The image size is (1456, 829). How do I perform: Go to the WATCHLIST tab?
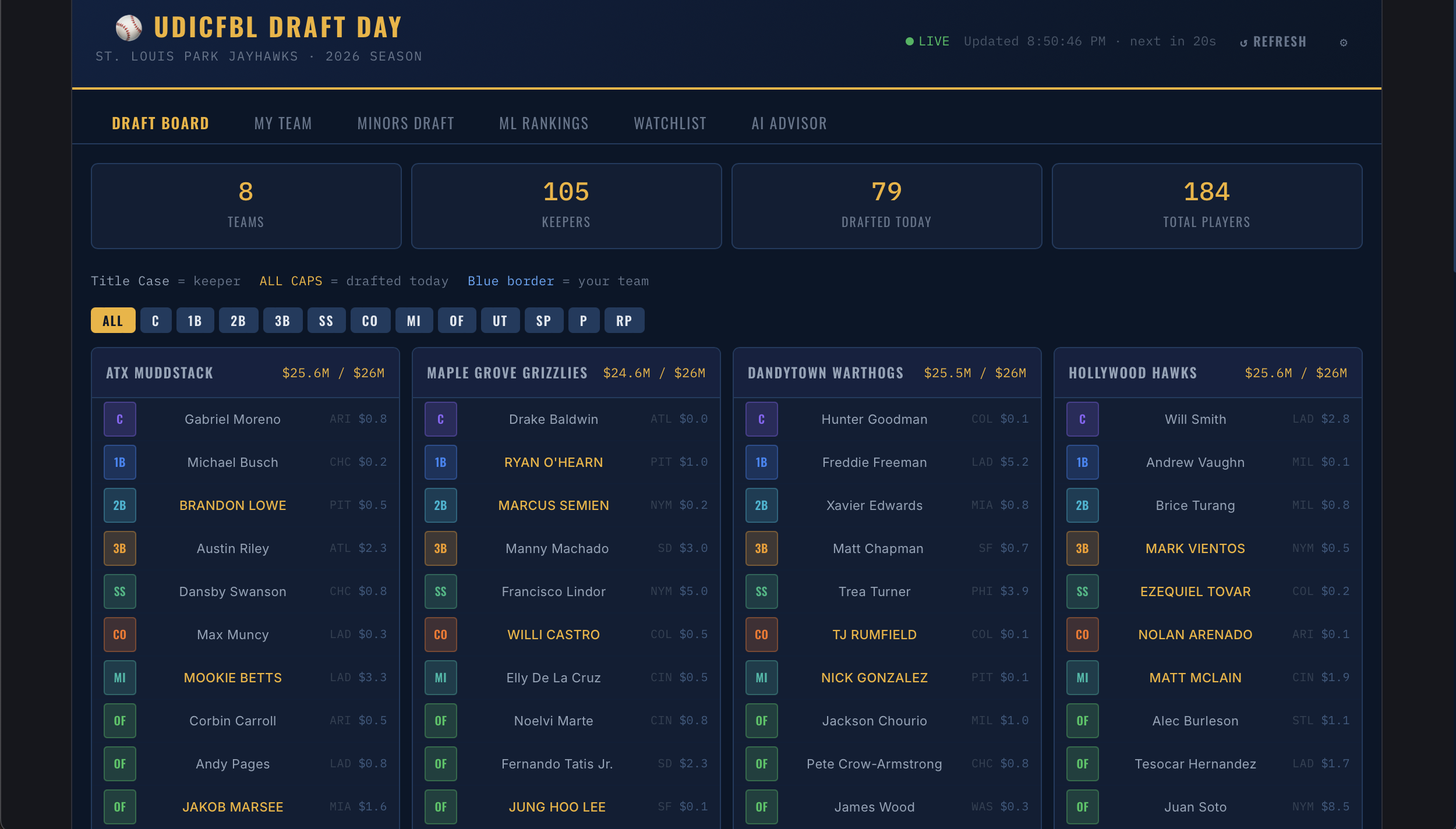coord(670,123)
